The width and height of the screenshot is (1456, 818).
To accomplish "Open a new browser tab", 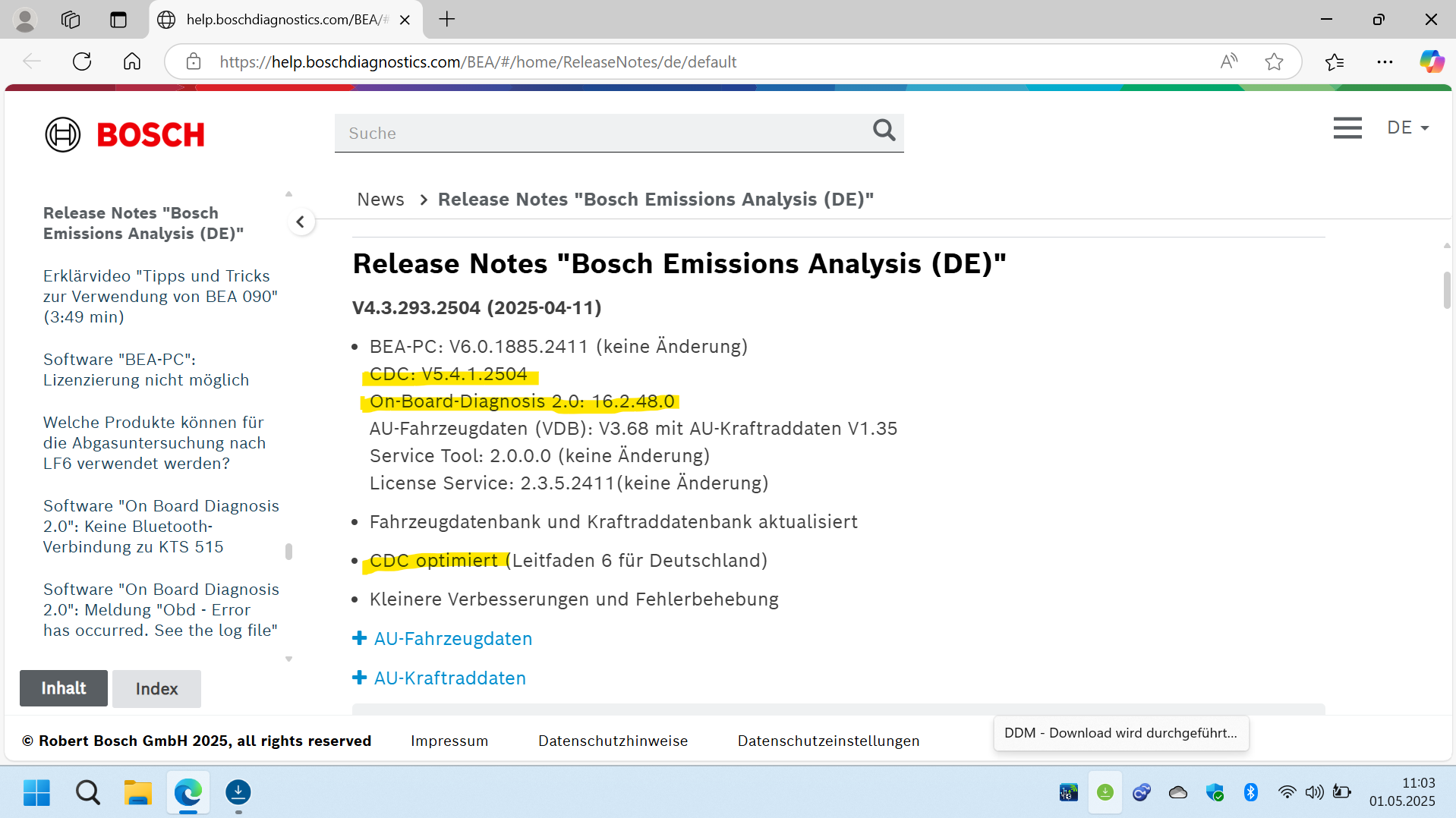I will 447,20.
